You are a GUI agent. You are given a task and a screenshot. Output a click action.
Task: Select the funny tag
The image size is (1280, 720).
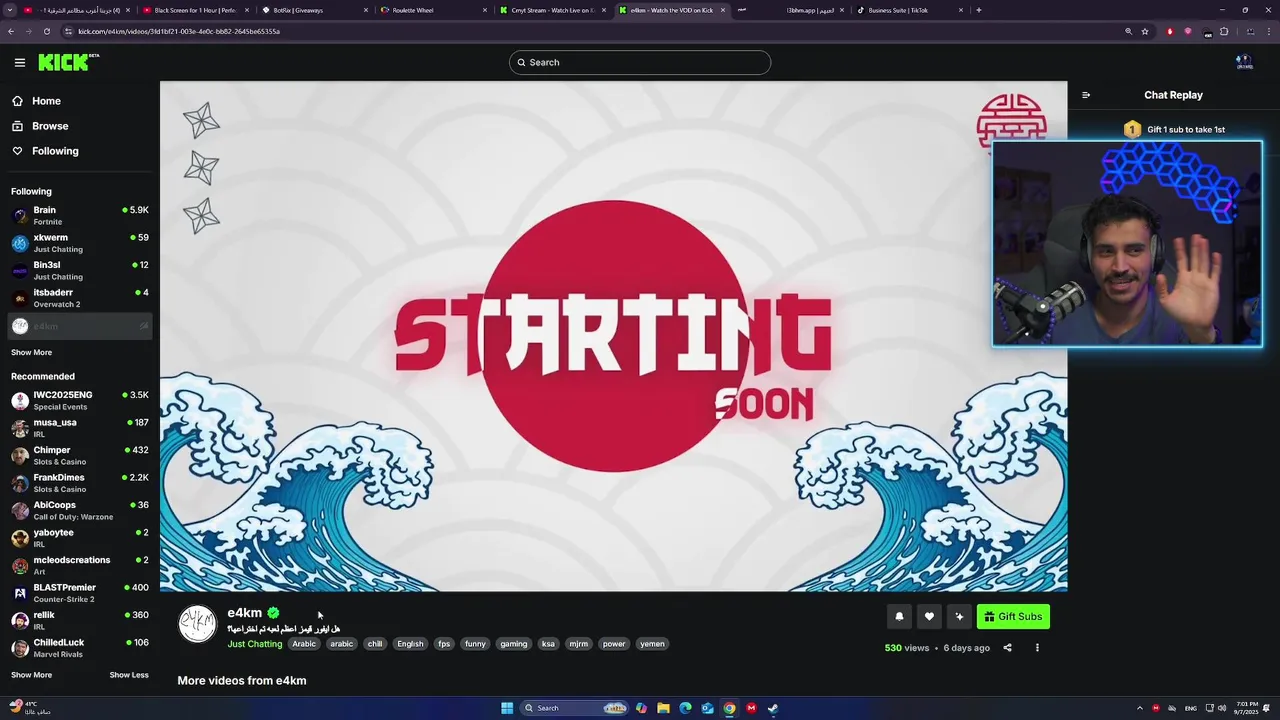click(x=475, y=644)
